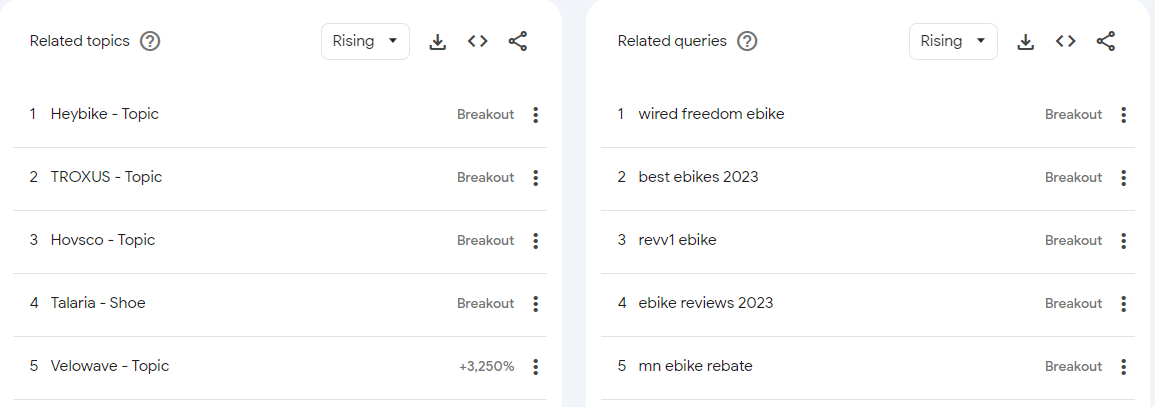Open the TROXUS topic link

[x=106, y=177]
